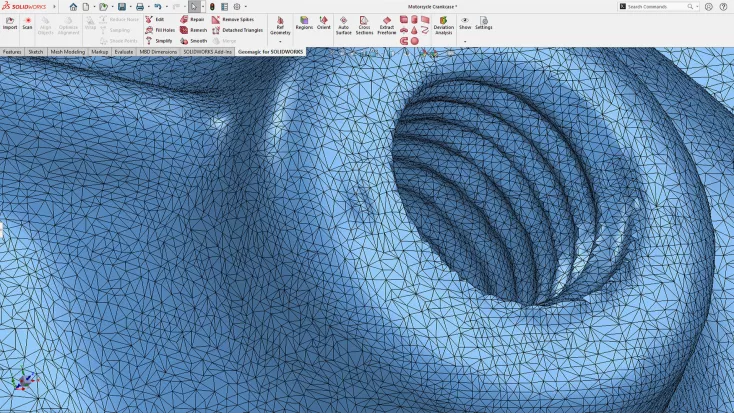Image resolution: width=734 pixels, height=413 pixels.
Task: Open Cross Sections tool
Action: pyautogui.click(x=364, y=25)
